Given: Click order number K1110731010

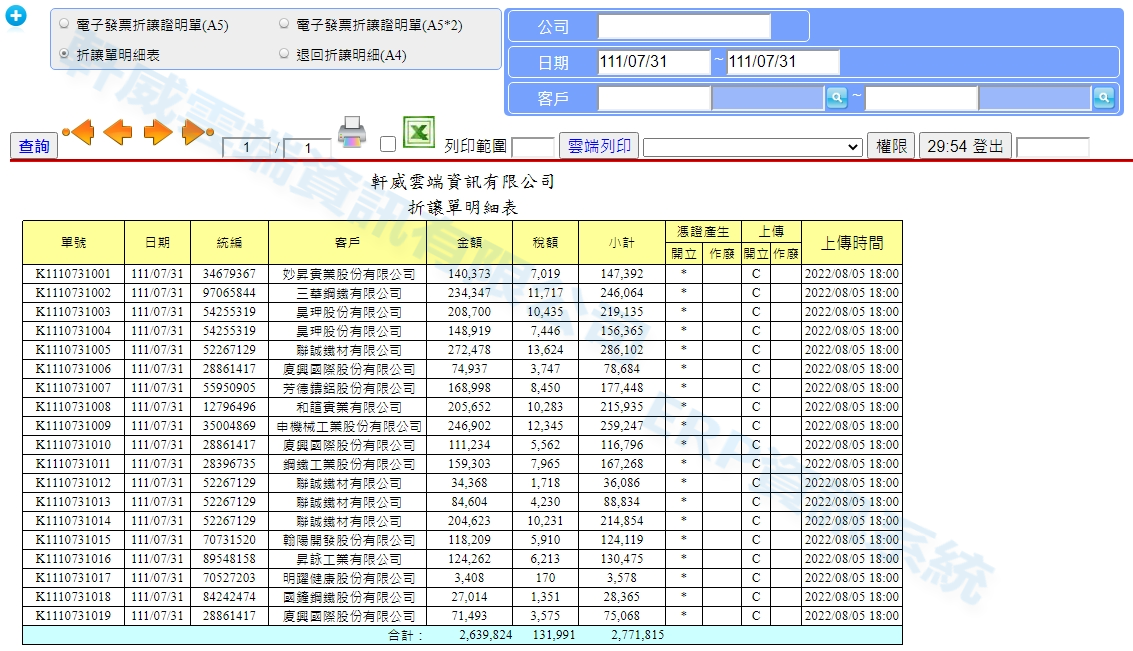Looking at the screenshot, I should (74, 445).
